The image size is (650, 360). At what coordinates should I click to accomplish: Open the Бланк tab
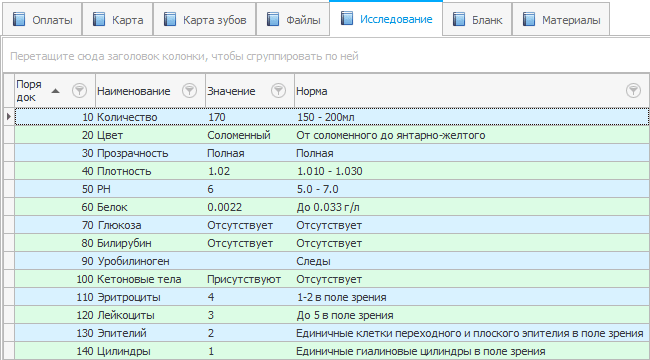point(477,19)
